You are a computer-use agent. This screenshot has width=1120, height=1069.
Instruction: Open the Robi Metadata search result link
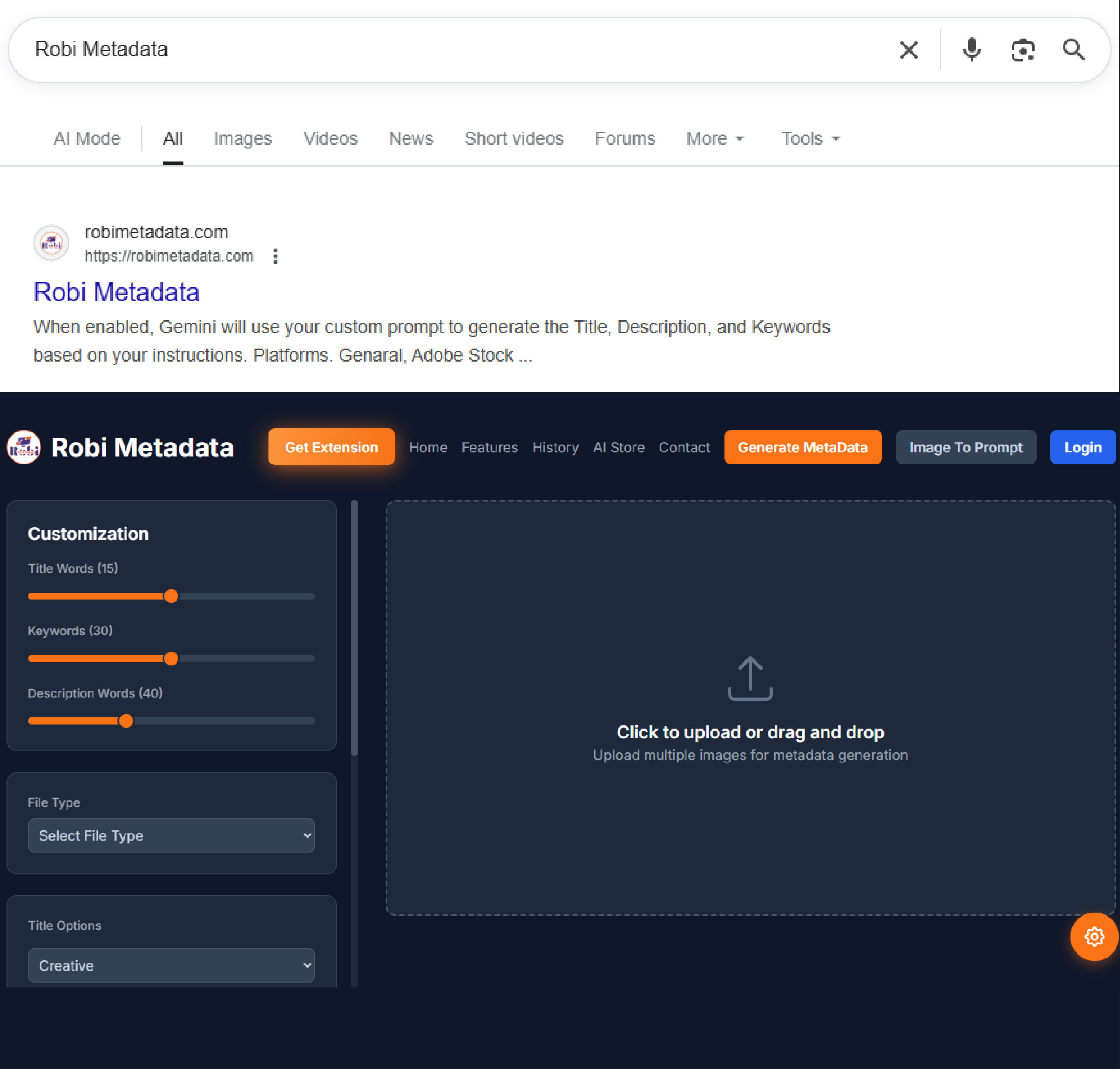pyautogui.click(x=116, y=292)
